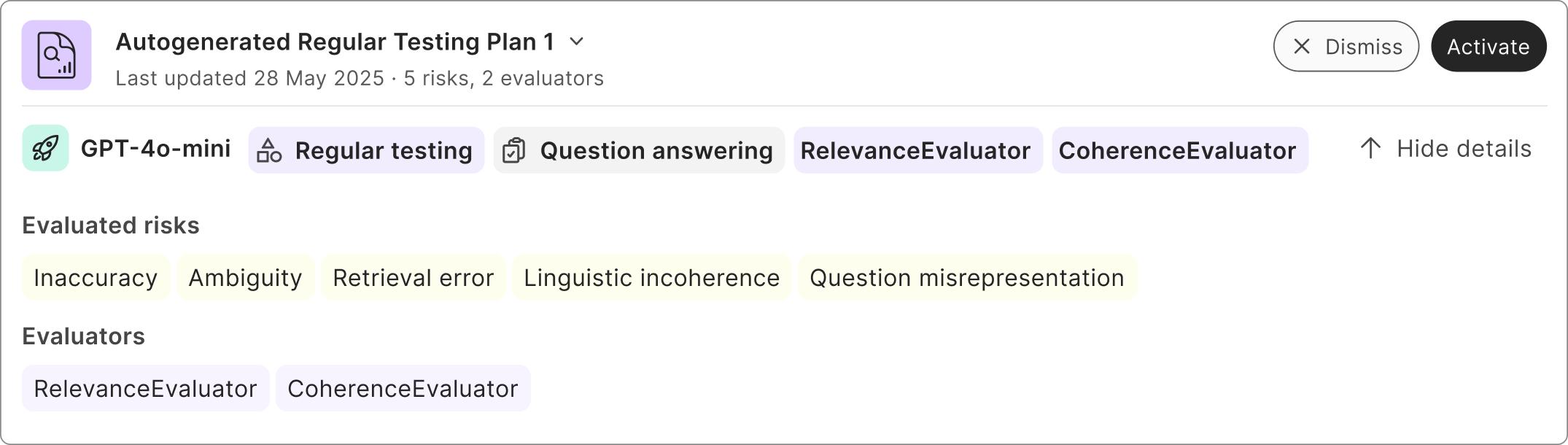Click RelevanceEvaluator chip under Evaluators

[145, 389]
